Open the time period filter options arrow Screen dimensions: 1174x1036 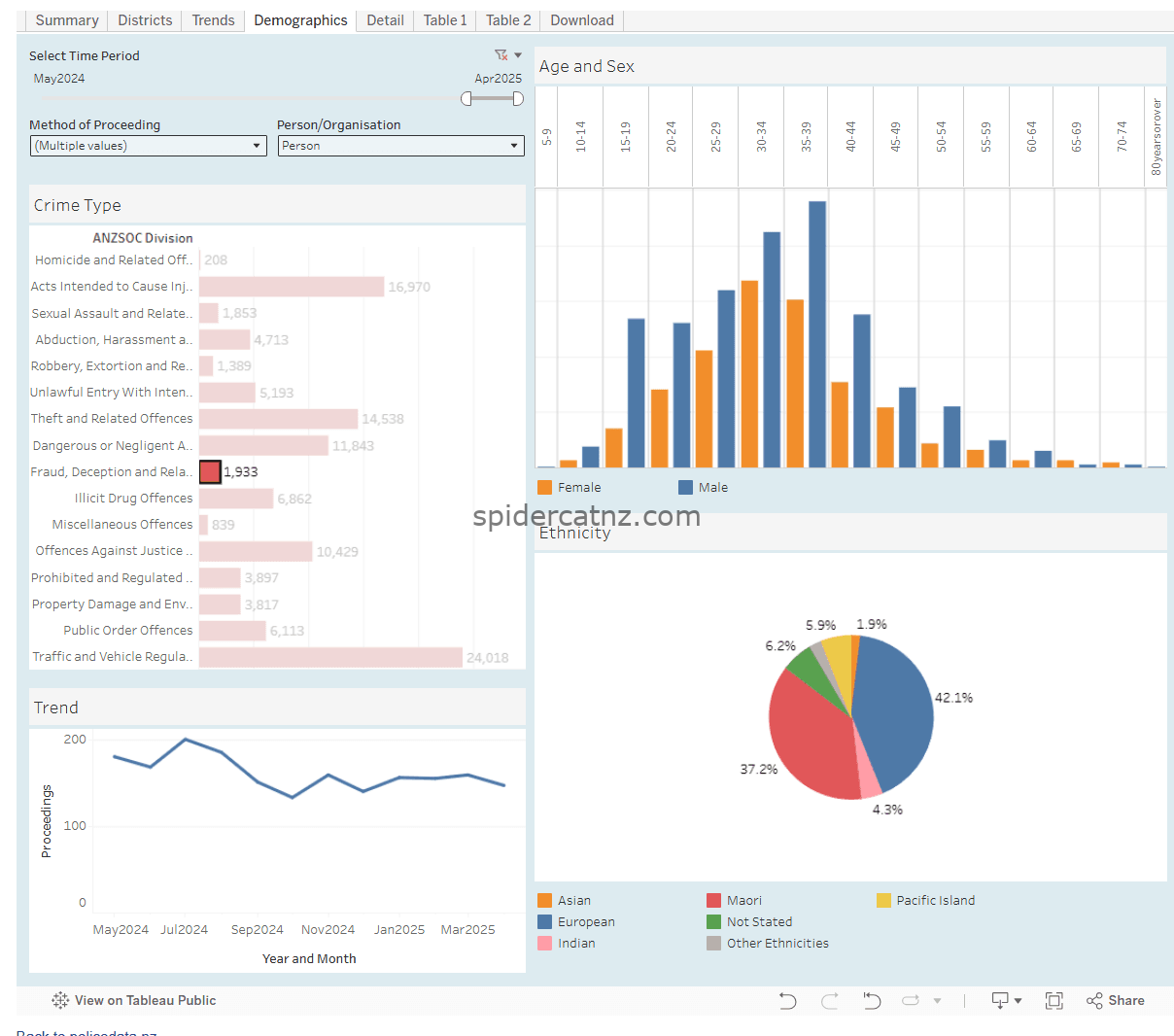coord(518,55)
